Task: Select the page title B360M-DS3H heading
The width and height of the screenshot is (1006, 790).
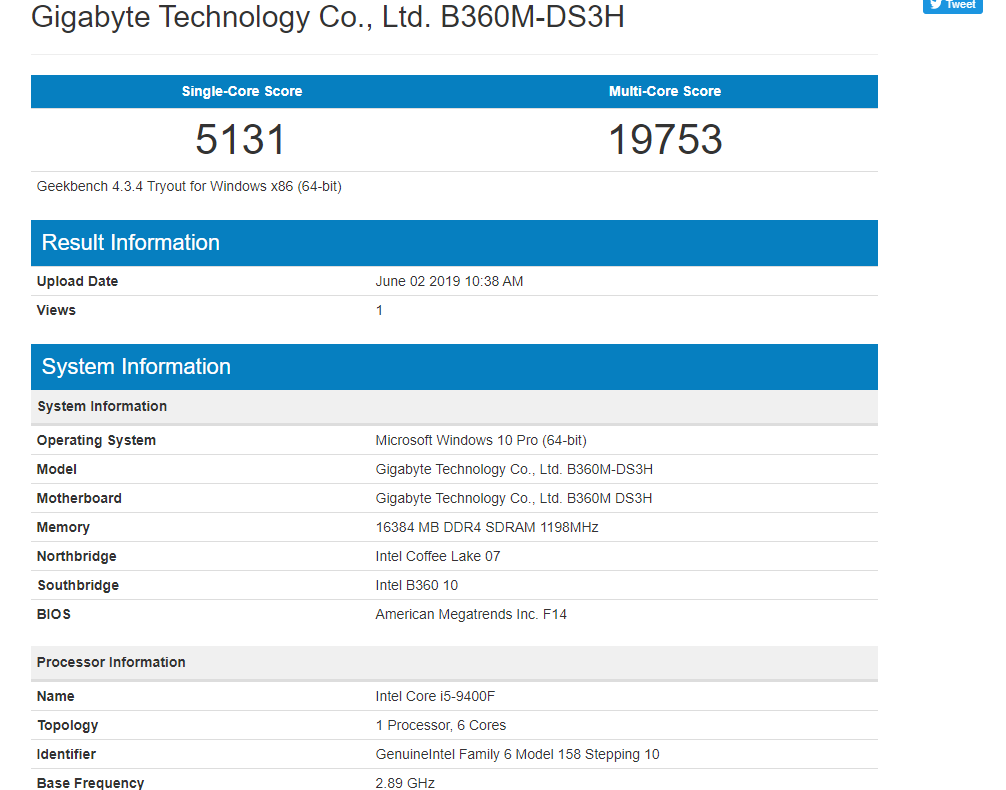Action: (x=328, y=17)
